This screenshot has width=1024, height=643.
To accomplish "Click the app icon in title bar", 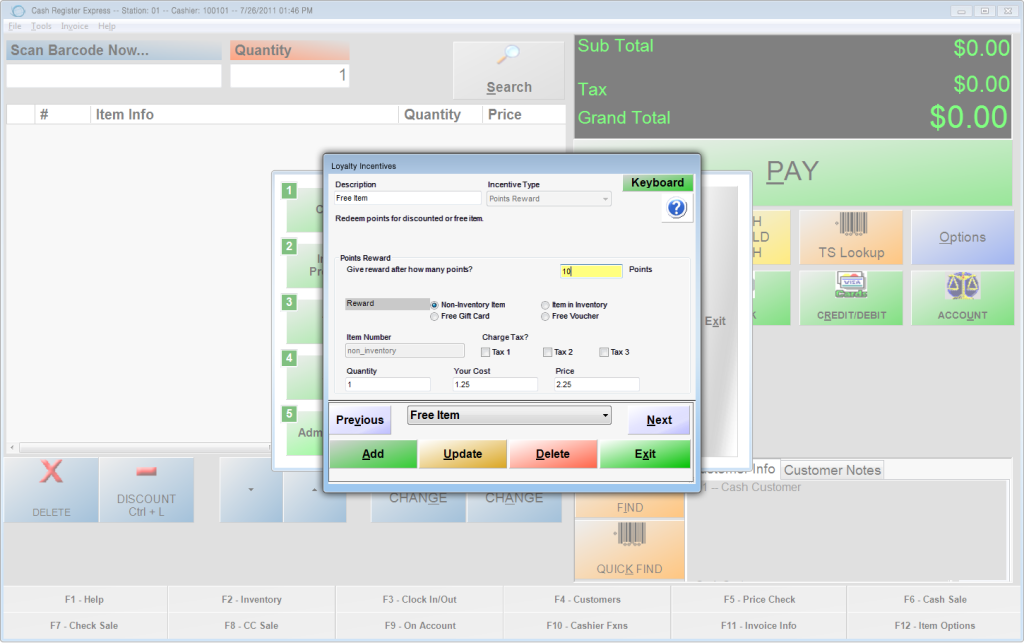I will click(18, 10).
